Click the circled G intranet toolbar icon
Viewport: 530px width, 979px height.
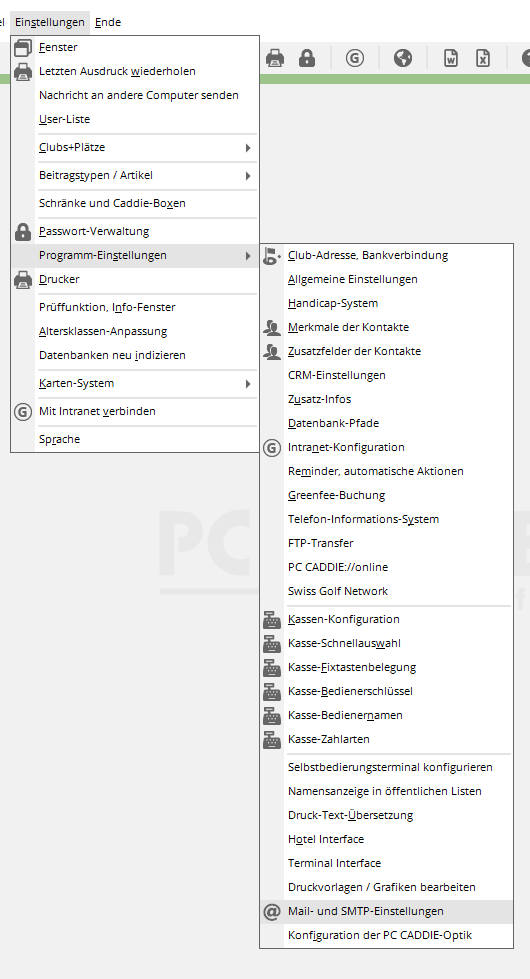[x=355, y=58]
